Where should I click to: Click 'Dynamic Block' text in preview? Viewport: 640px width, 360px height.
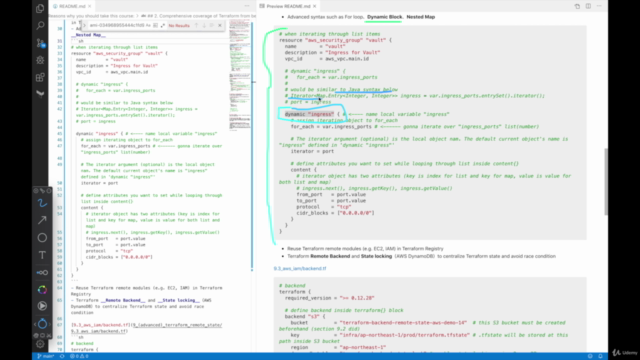coord(384,17)
